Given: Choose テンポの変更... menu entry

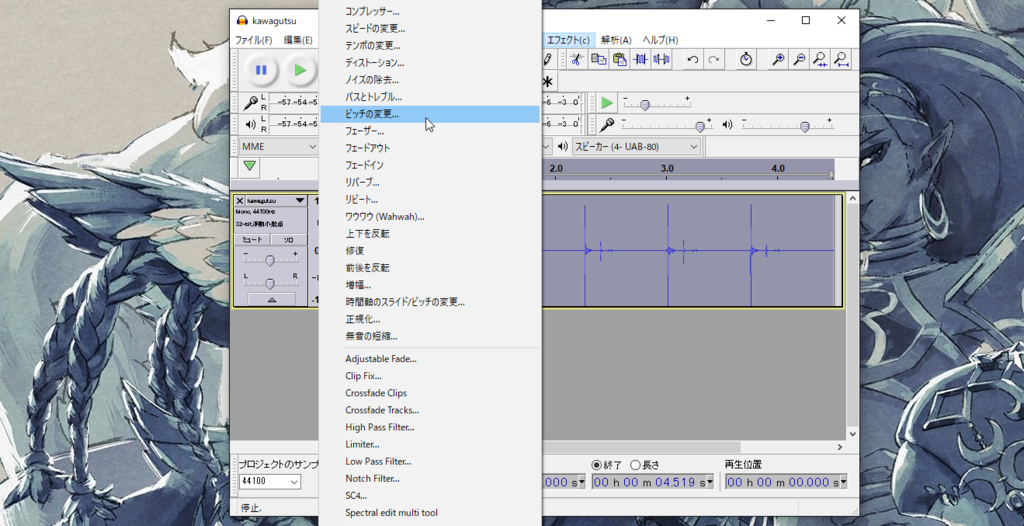Looking at the screenshot, I should [430, 46].
